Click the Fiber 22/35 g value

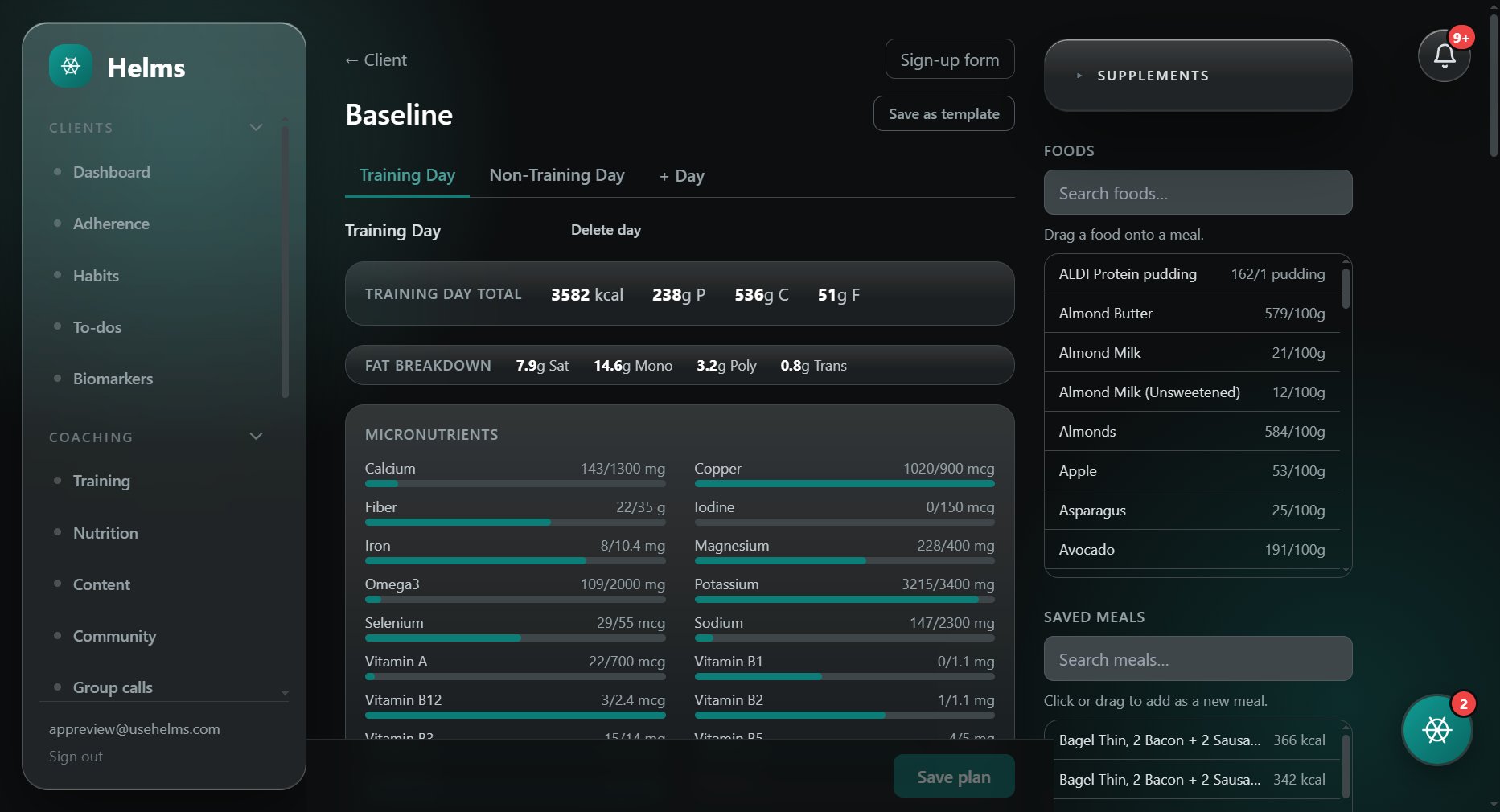pos(640,507)
